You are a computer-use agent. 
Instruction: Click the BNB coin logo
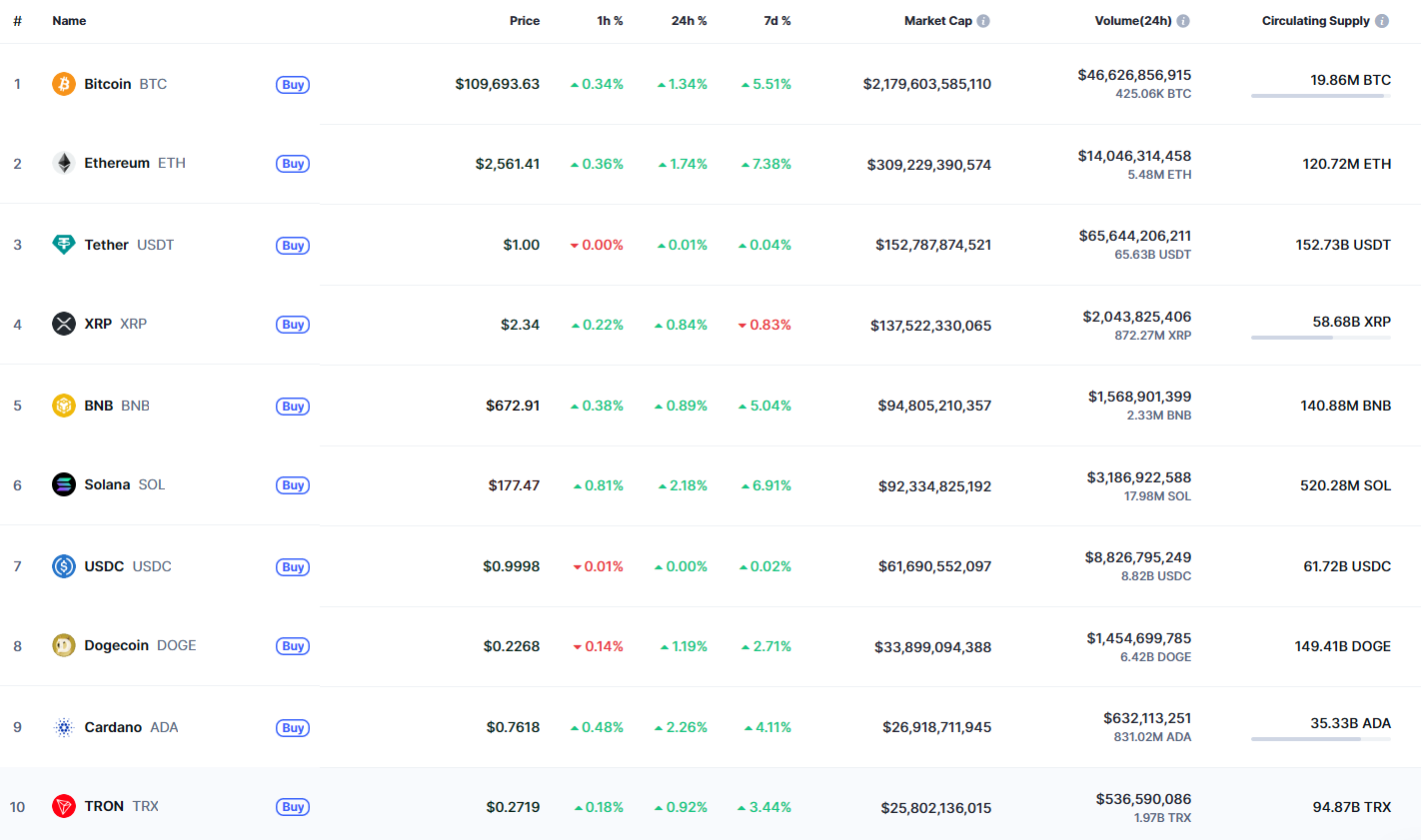click(x=64, y=406)
